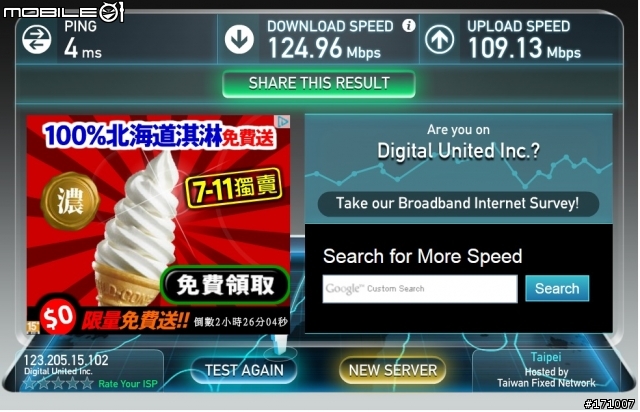
Task: Click SHARE THIS RESULT button
Action: [319, 84]
